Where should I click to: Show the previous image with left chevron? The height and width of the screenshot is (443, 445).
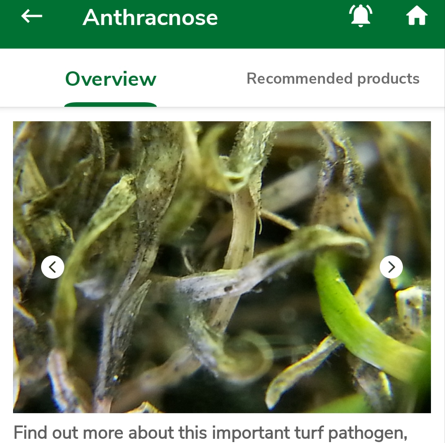(53, 267)
